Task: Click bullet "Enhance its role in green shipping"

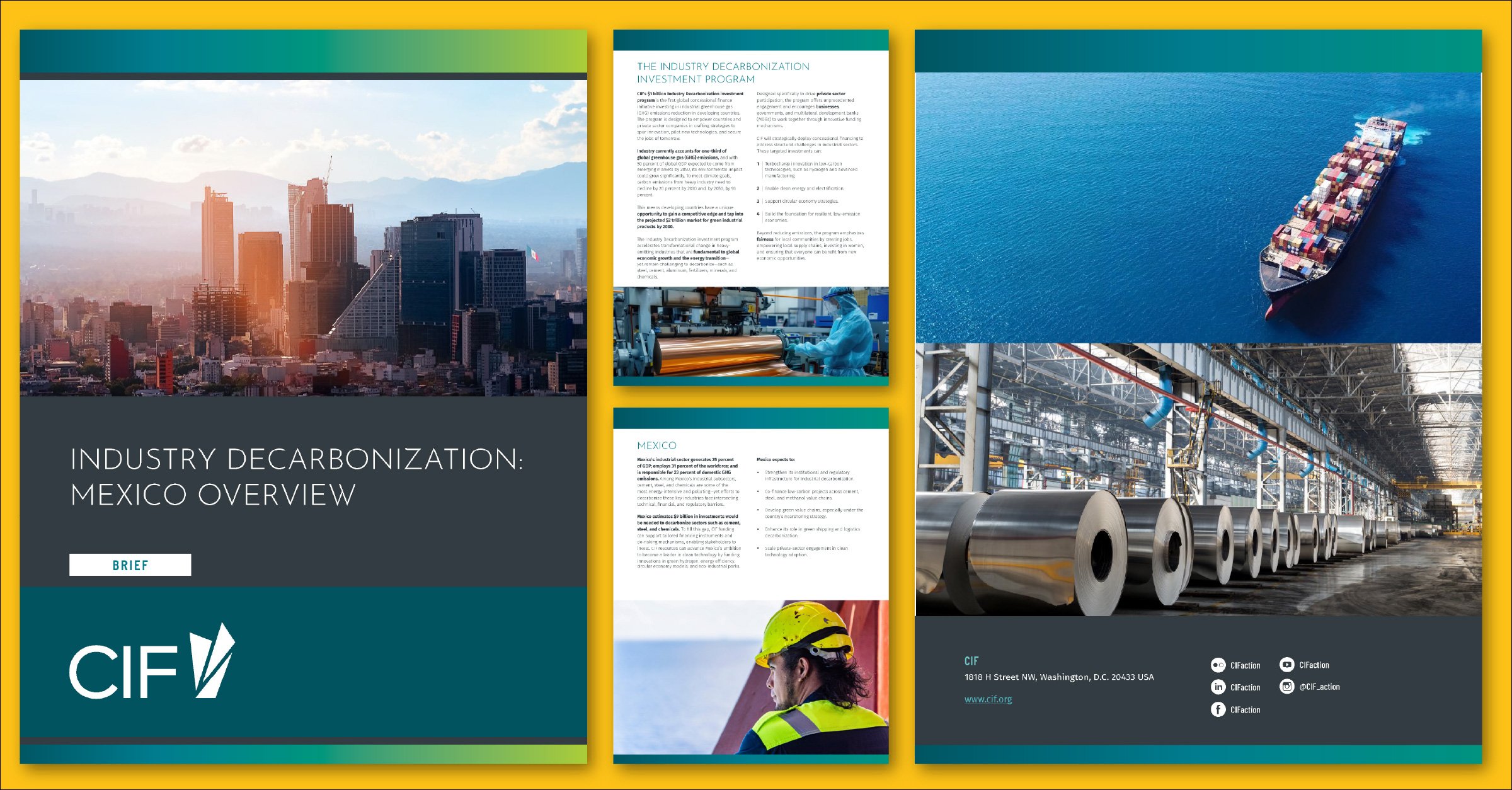Action: (x=808, y=532)
